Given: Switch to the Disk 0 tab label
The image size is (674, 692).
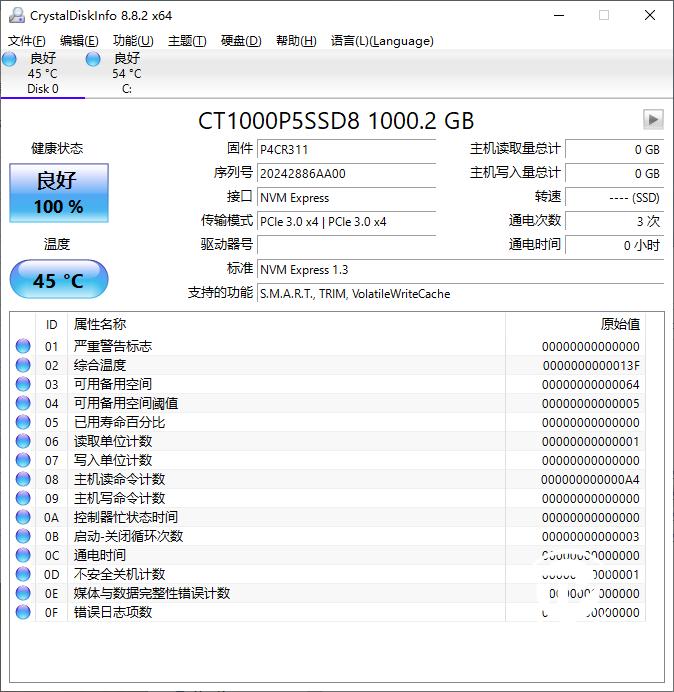Looking at the screenshot, I should (43, 89).
